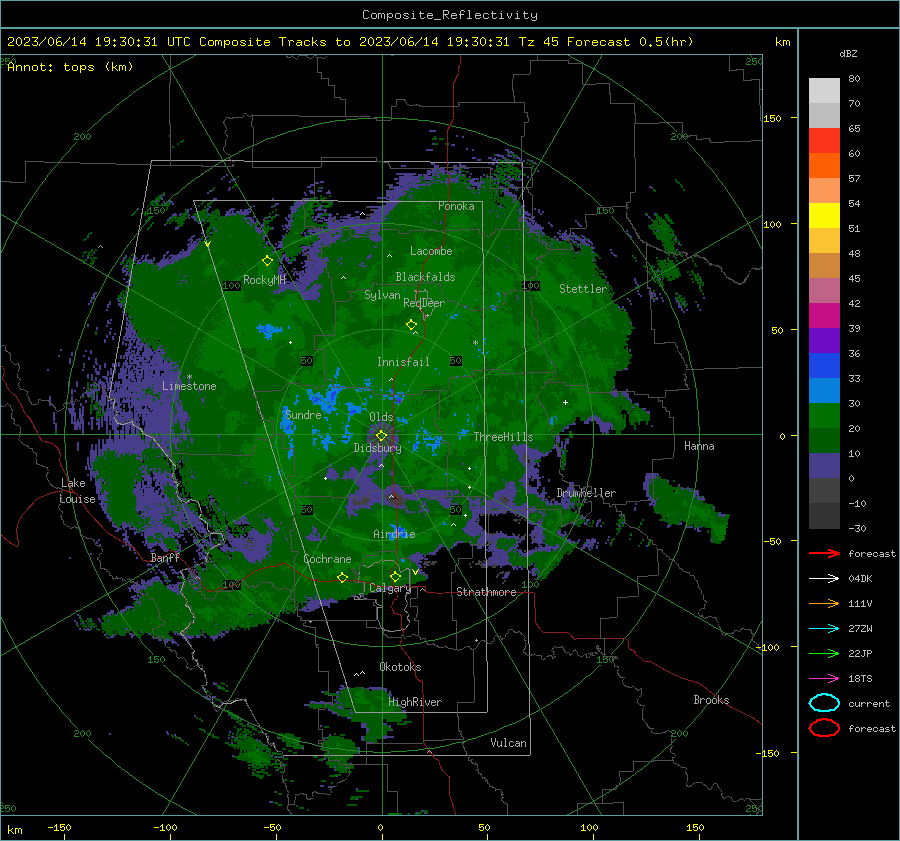This screenshot has width=900, height=841.
Task: Click the cyan 27ZW track arrow
Action: click(x=824, y=628)
